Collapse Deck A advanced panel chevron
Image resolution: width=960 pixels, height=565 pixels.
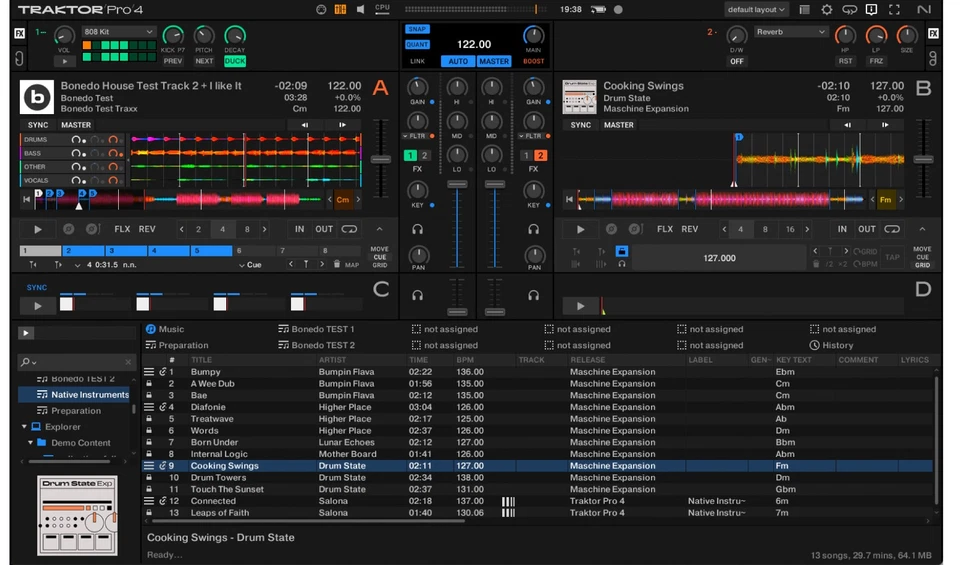380,229
